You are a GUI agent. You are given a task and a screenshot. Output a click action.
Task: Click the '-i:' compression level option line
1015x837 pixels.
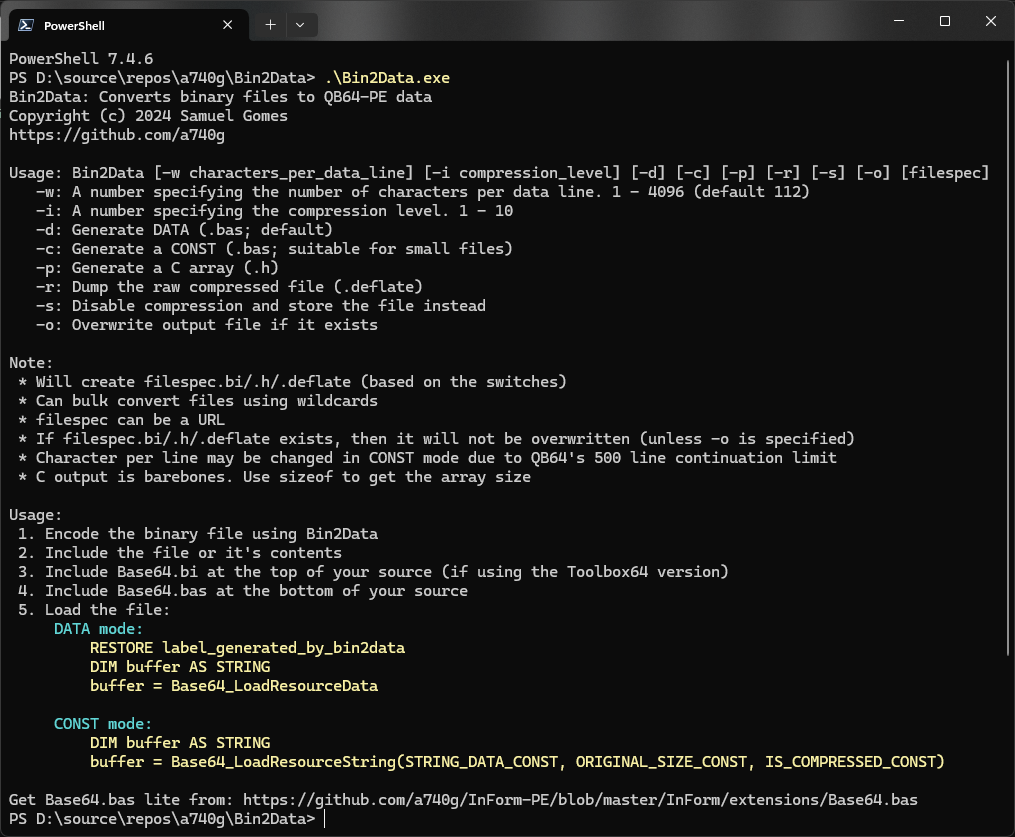[x=274, y=210]
